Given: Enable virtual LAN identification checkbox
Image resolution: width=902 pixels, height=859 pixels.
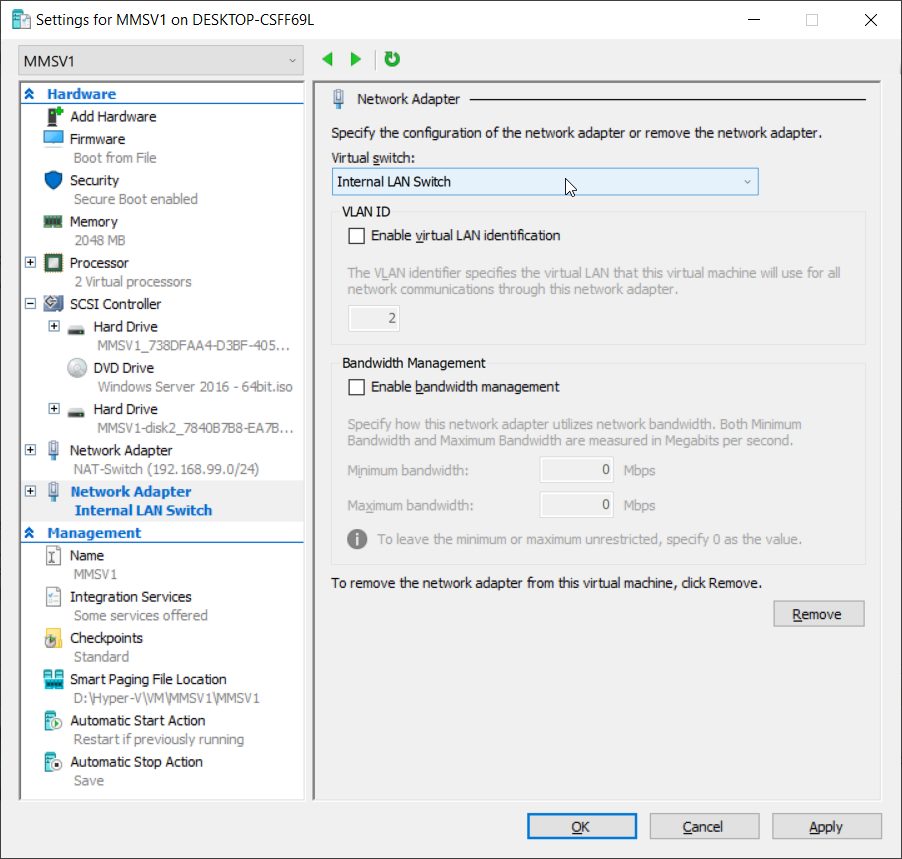Looking at the screenshot, I should [357, 236].
